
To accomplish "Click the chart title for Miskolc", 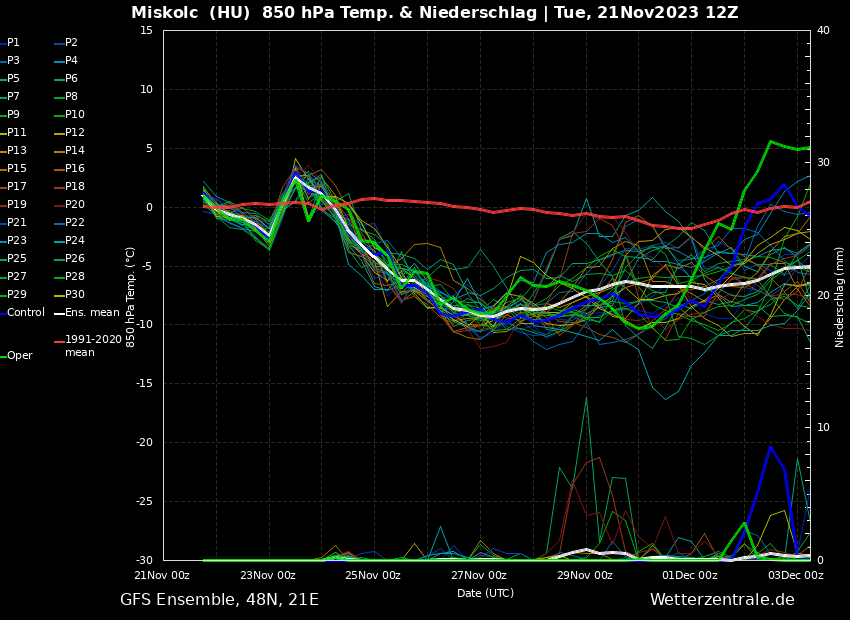I will 434,13.
